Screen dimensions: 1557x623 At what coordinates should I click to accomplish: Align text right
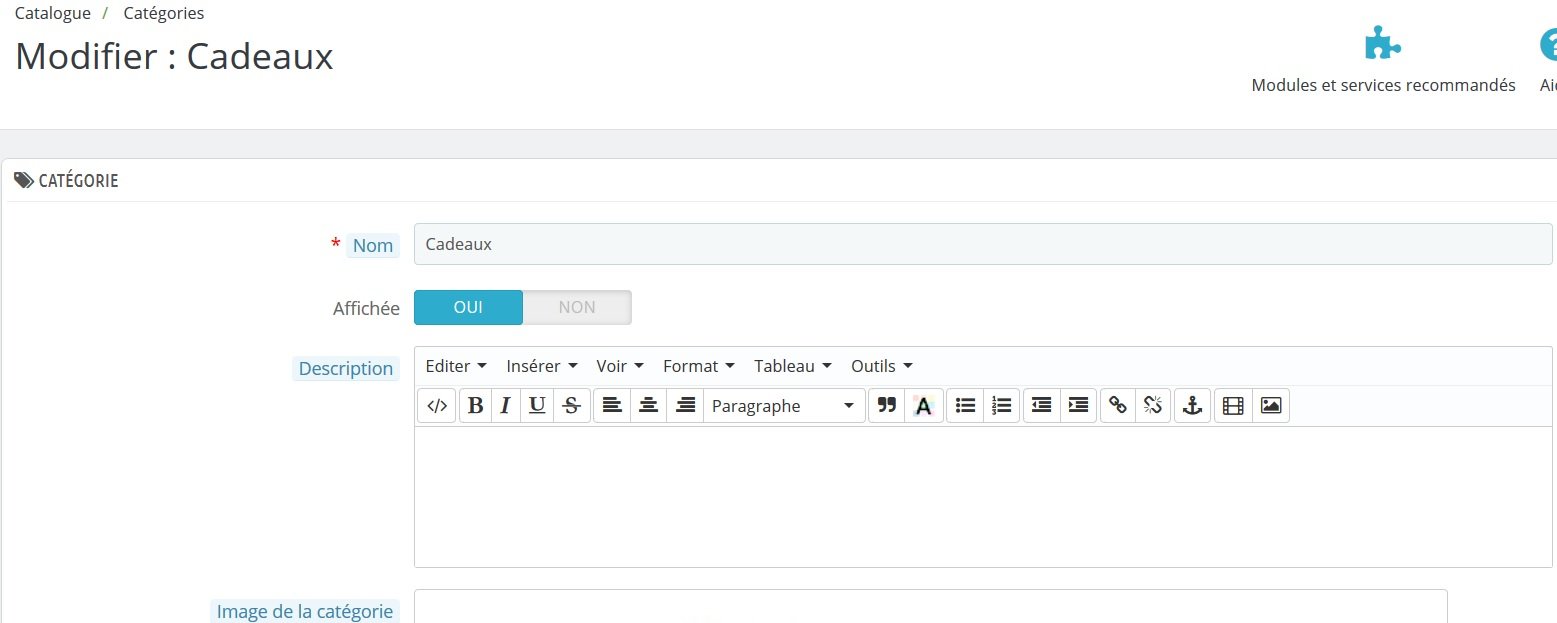coord(685,405)
